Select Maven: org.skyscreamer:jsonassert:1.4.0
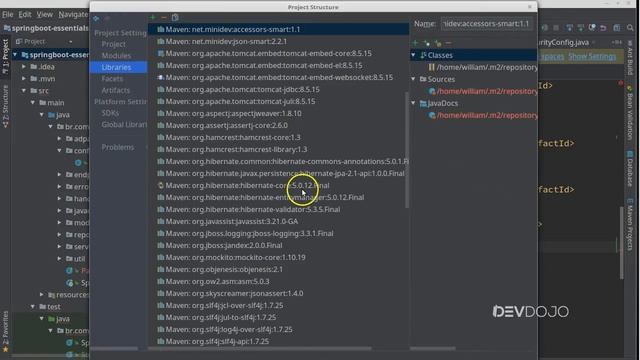 [278, 293]
